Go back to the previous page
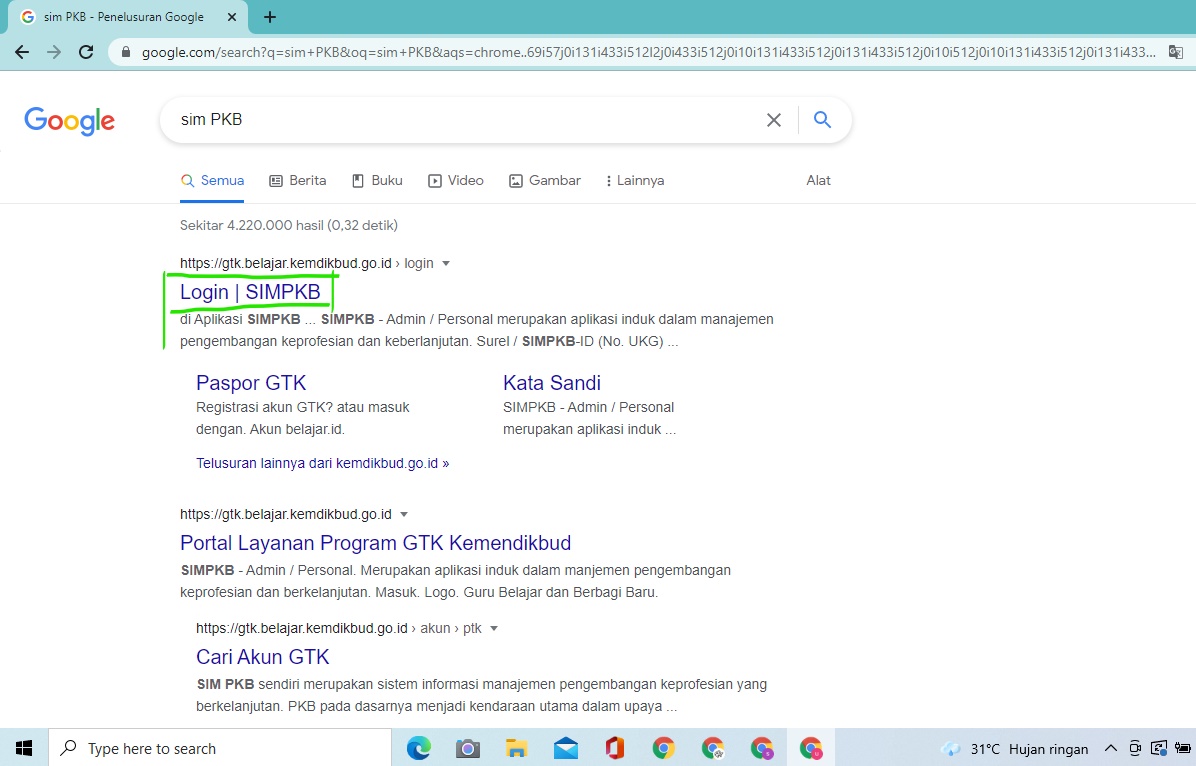 22,52
